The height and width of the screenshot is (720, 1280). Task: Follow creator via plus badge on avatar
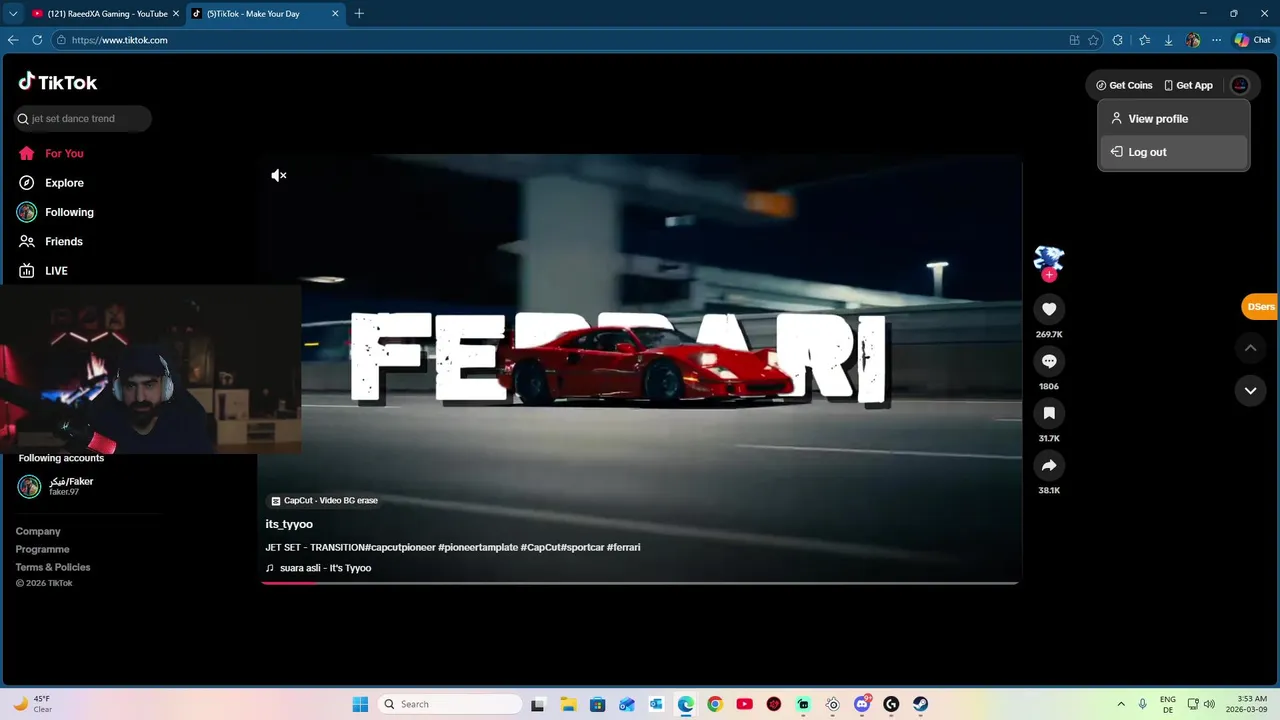click(1049, 275)
